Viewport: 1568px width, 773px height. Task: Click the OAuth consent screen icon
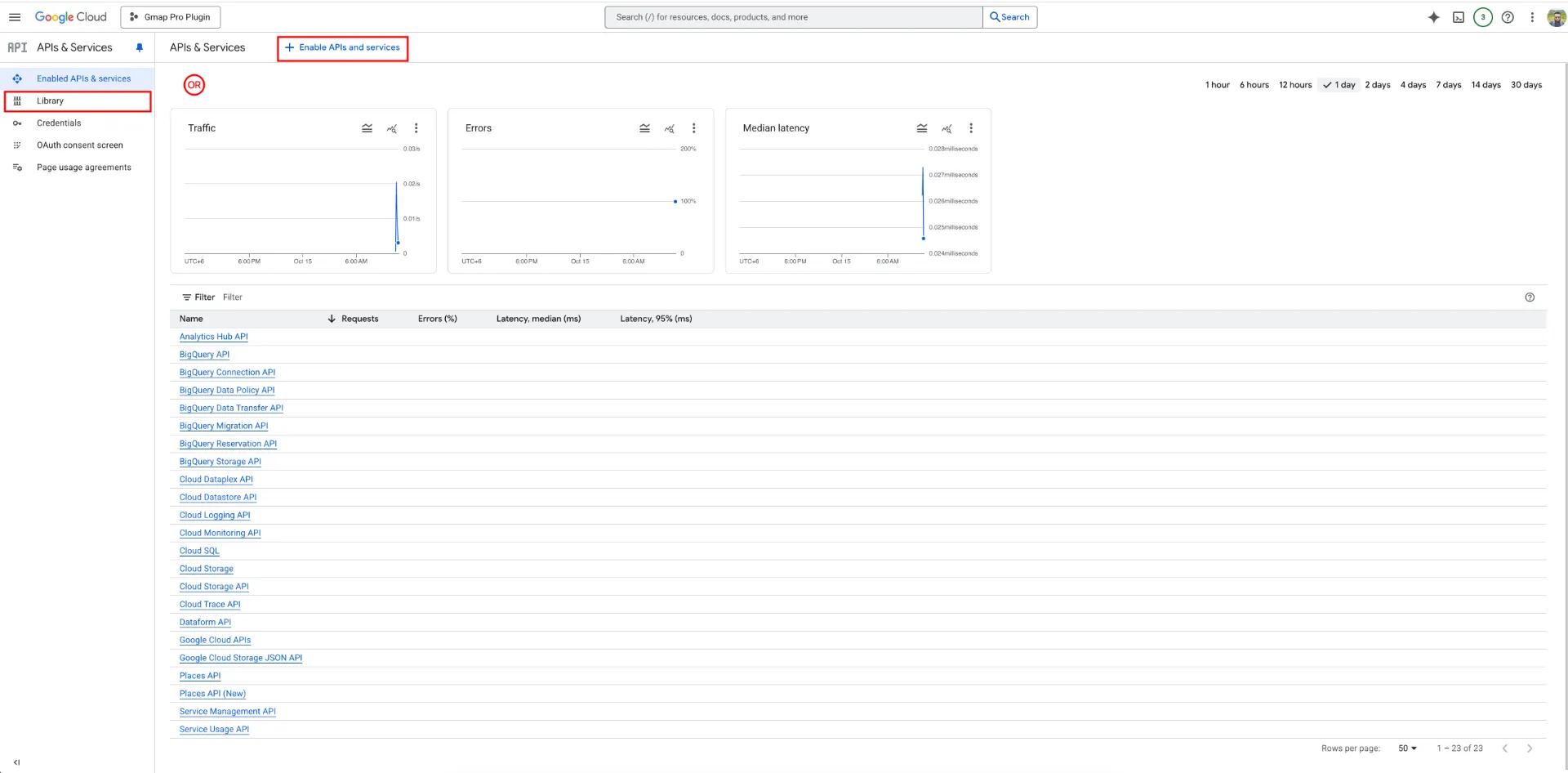(17, 145)
